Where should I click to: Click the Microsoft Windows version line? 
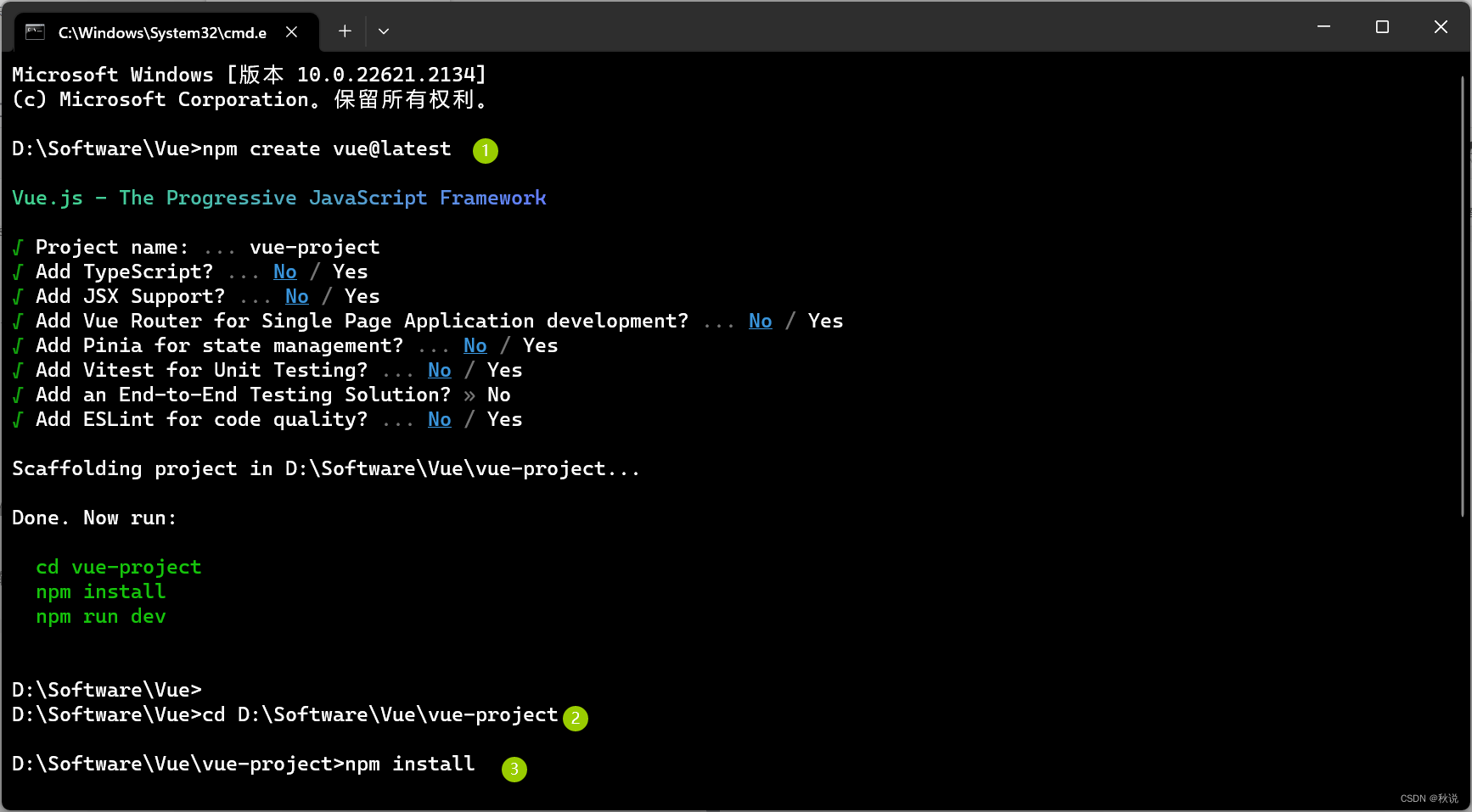click(250, 76)
